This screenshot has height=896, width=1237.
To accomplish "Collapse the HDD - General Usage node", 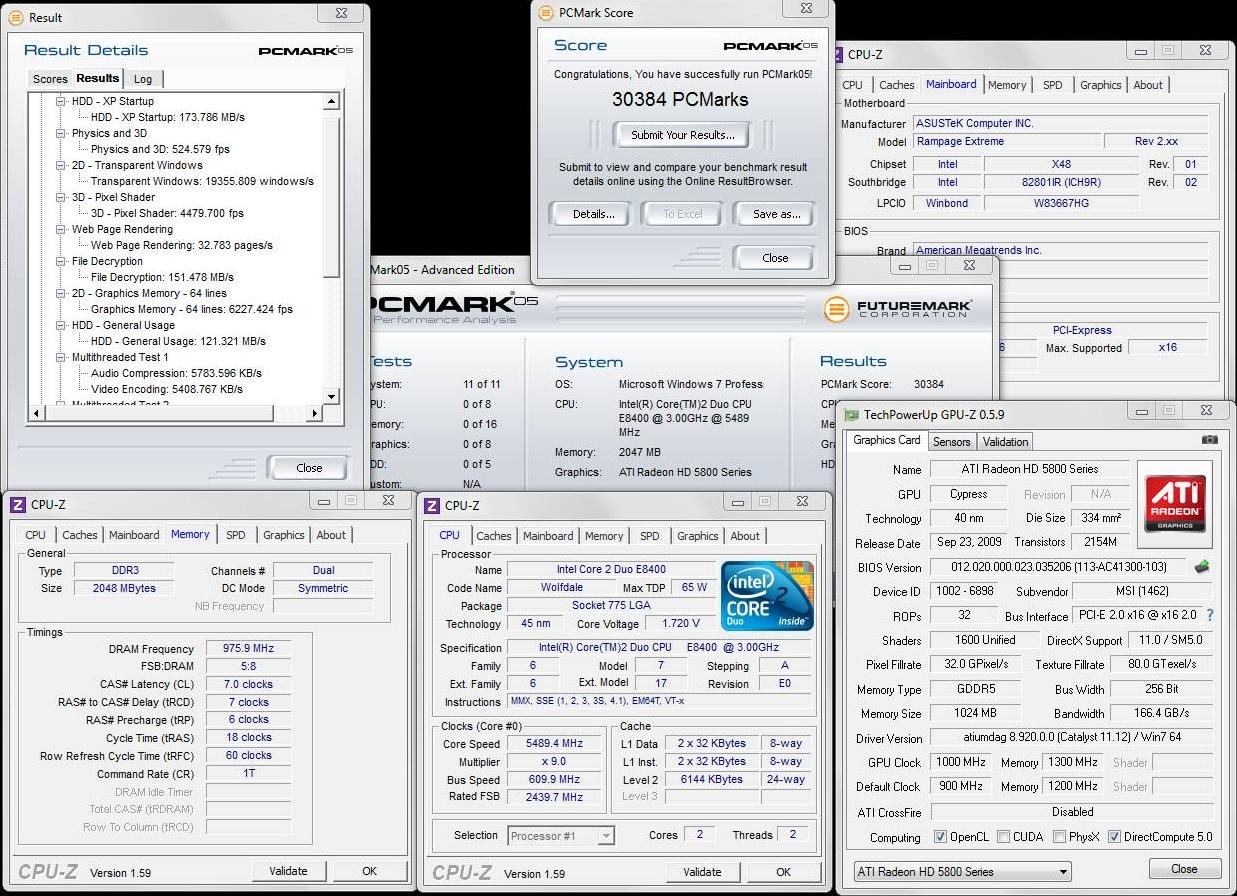I will point(61,325).
